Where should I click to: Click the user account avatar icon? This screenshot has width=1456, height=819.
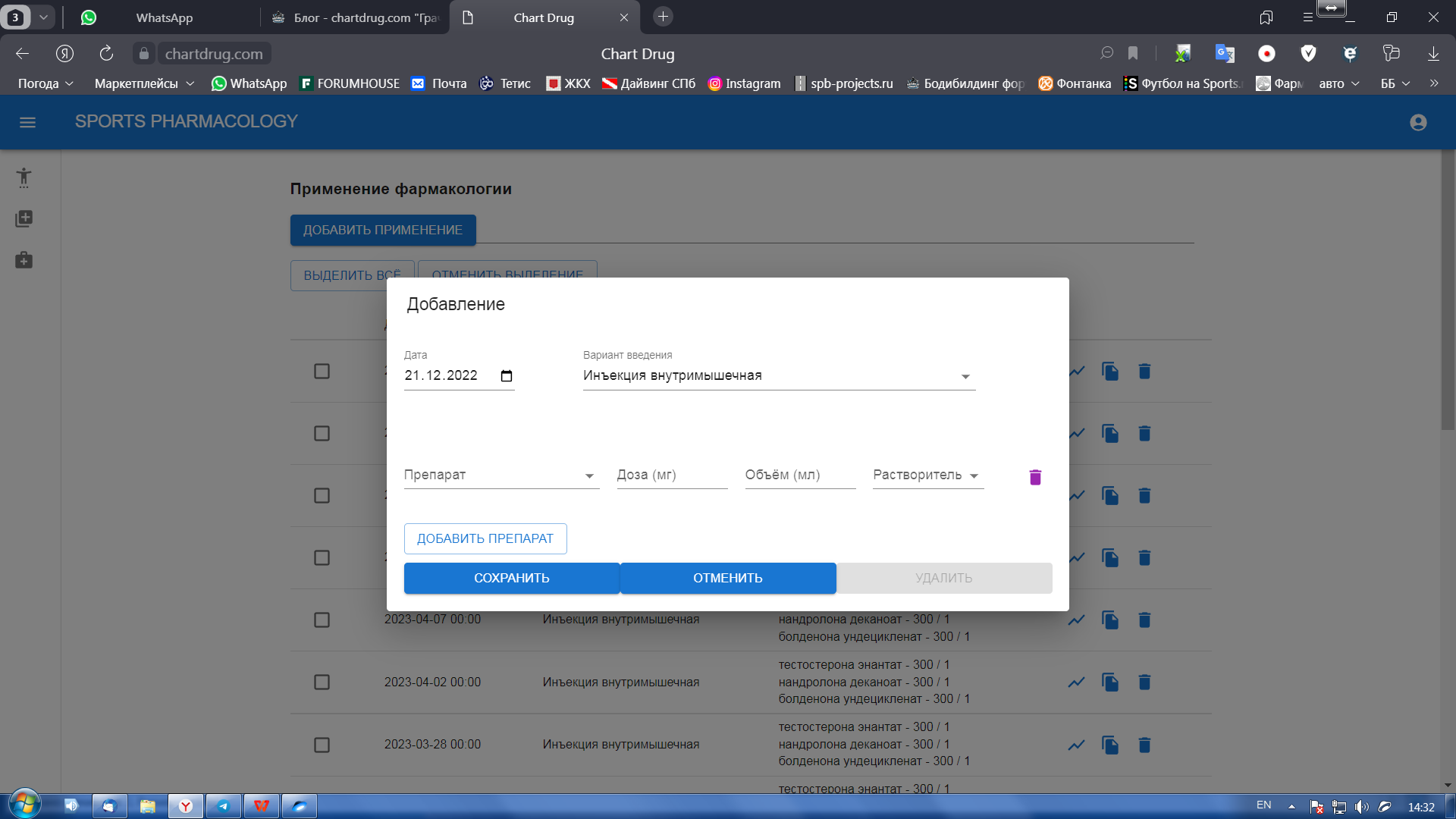(x=1418, y=122)
